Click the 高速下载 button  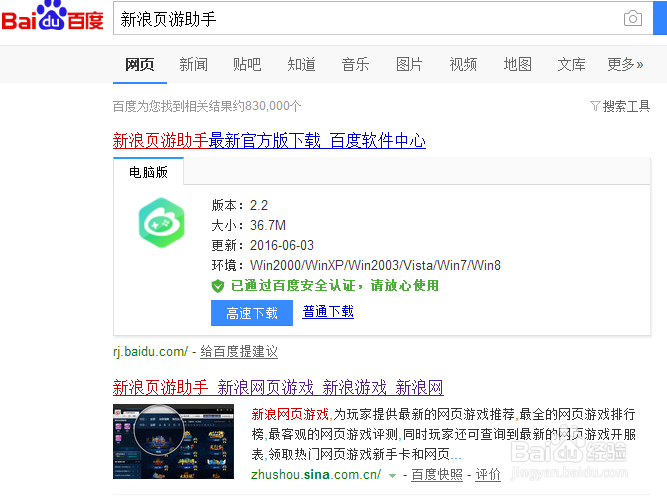click(x=252, y=313)
